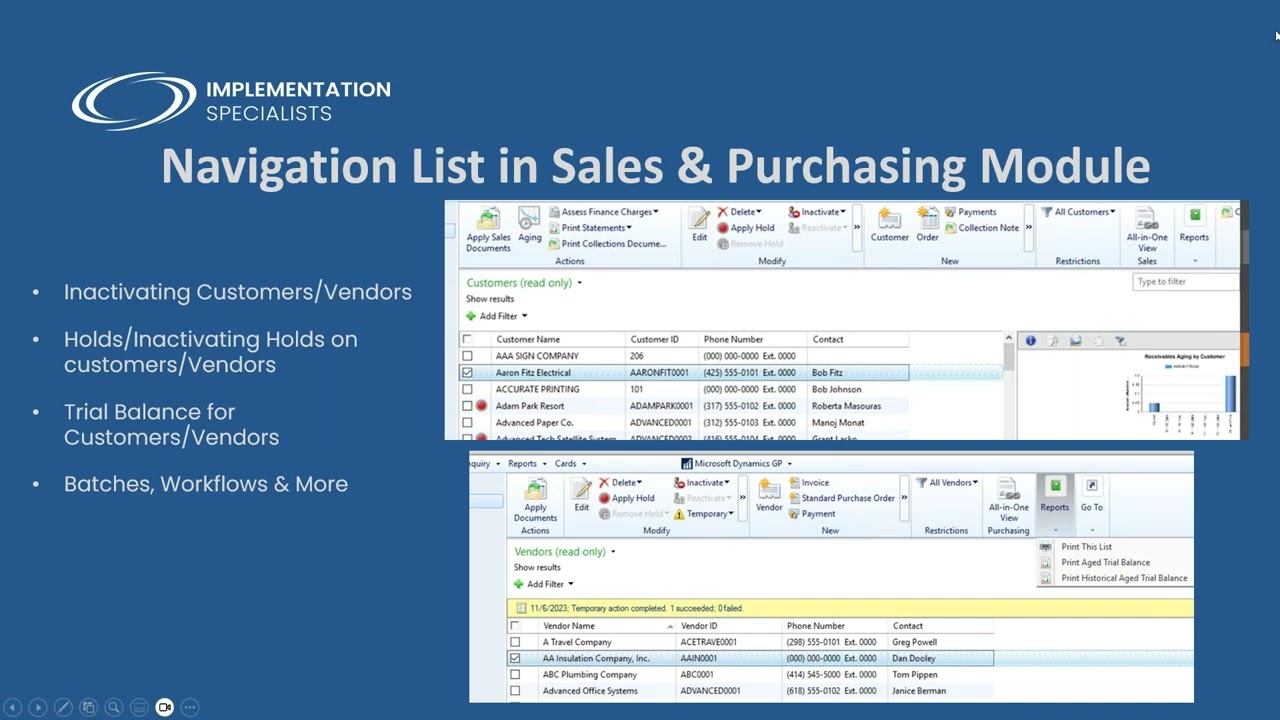Choose Print Historical Aged Trial Balance

pyautogui.click(x=1124, y=578)
